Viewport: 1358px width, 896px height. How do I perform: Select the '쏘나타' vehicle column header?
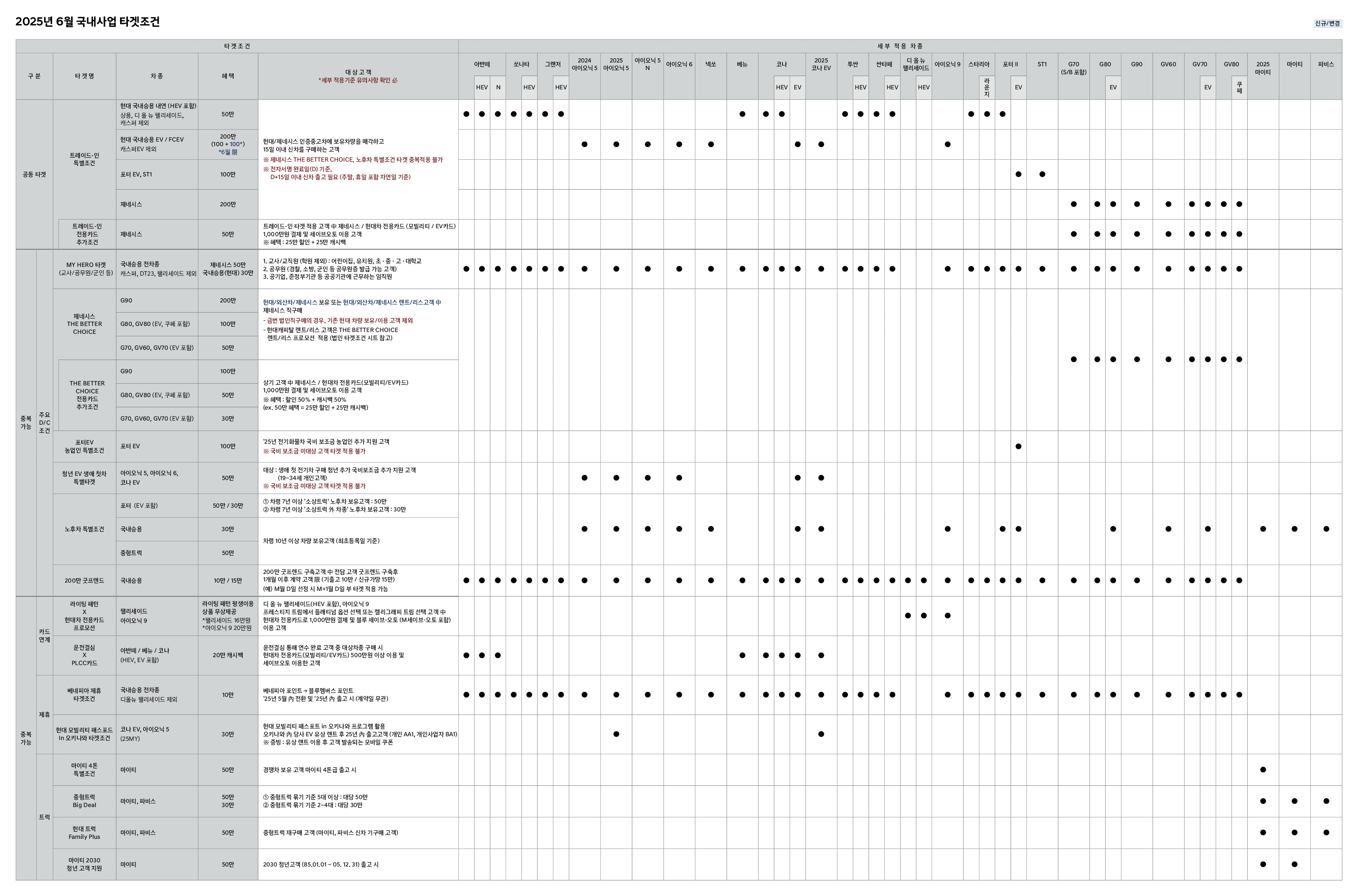[521, 65]
